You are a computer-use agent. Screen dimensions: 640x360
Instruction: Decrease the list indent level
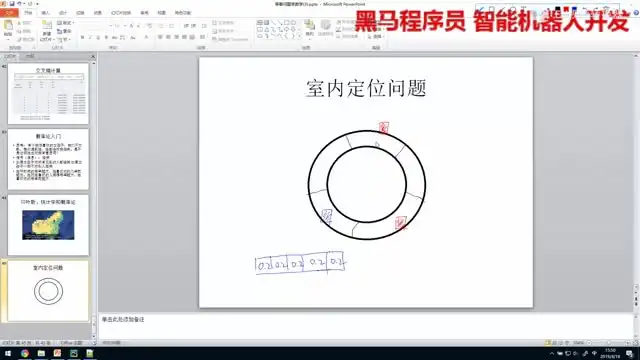tap(186, 26)
